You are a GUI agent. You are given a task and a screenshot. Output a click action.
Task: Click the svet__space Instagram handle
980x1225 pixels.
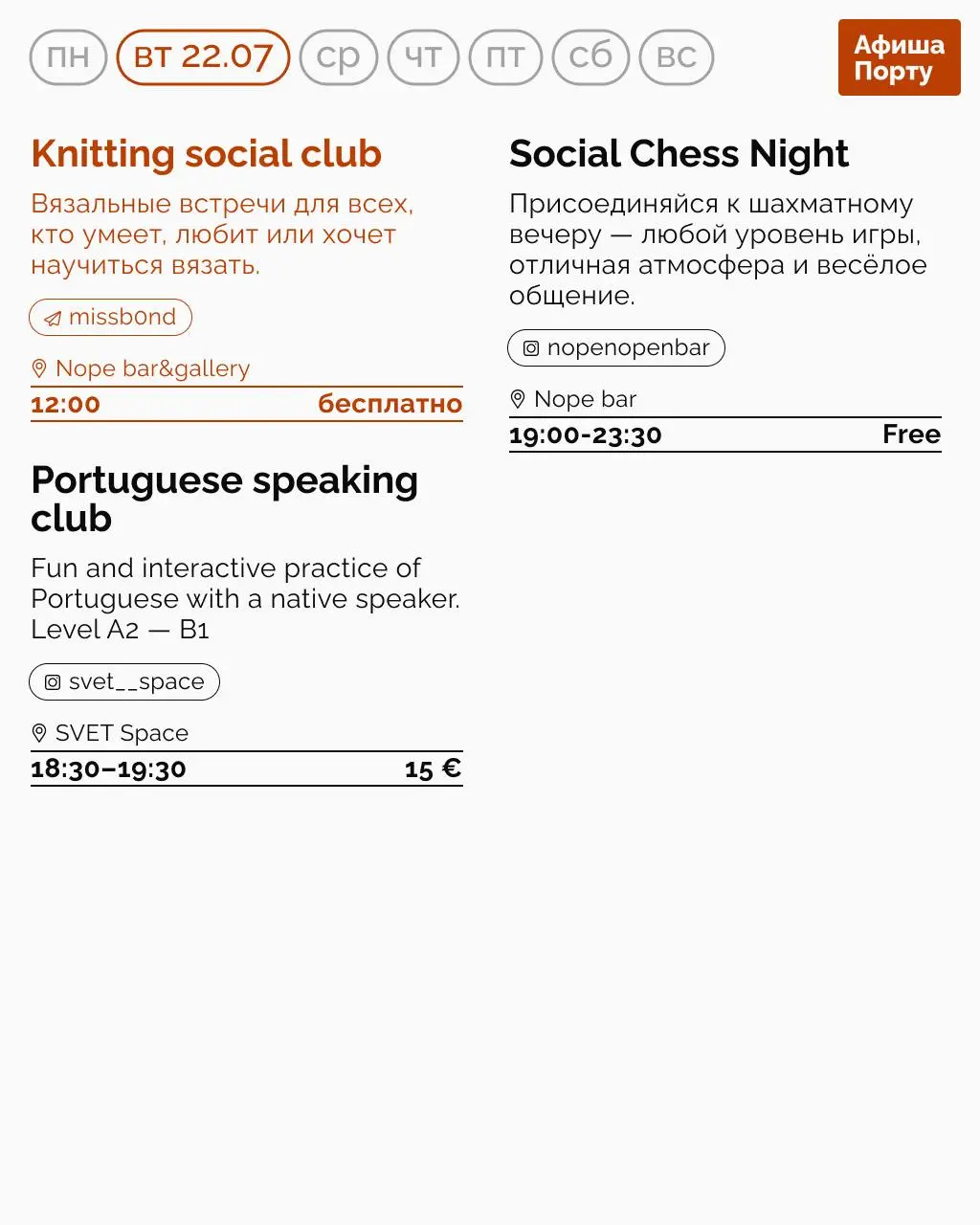coord(136,682)
